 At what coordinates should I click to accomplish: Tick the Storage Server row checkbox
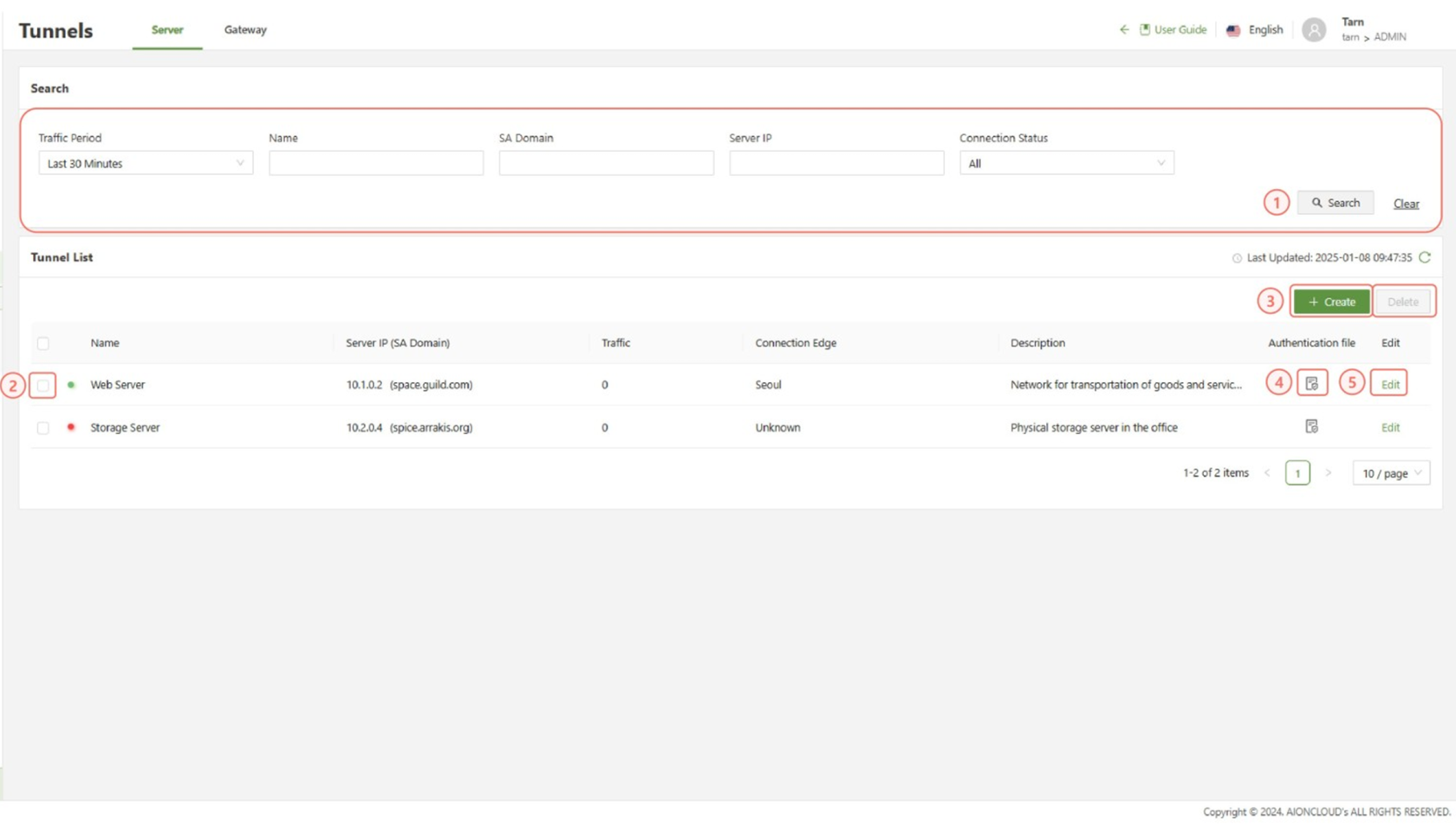(43, 427)
